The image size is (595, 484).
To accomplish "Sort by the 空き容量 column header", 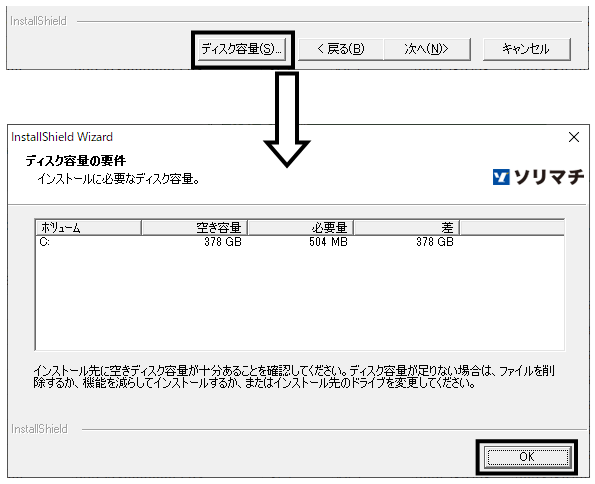I will [x=195, y=227].
